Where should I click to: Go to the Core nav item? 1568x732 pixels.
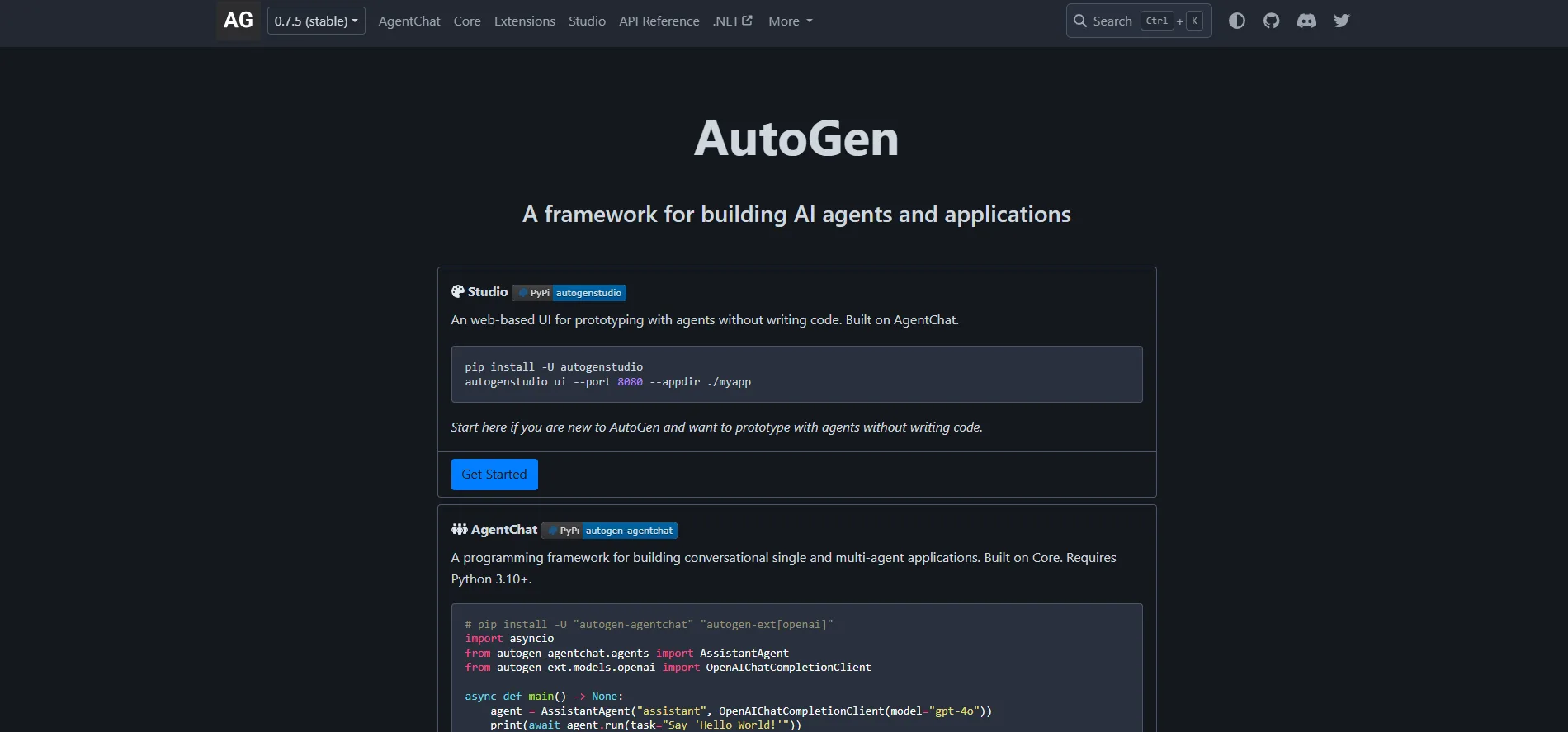pos(467,21)
